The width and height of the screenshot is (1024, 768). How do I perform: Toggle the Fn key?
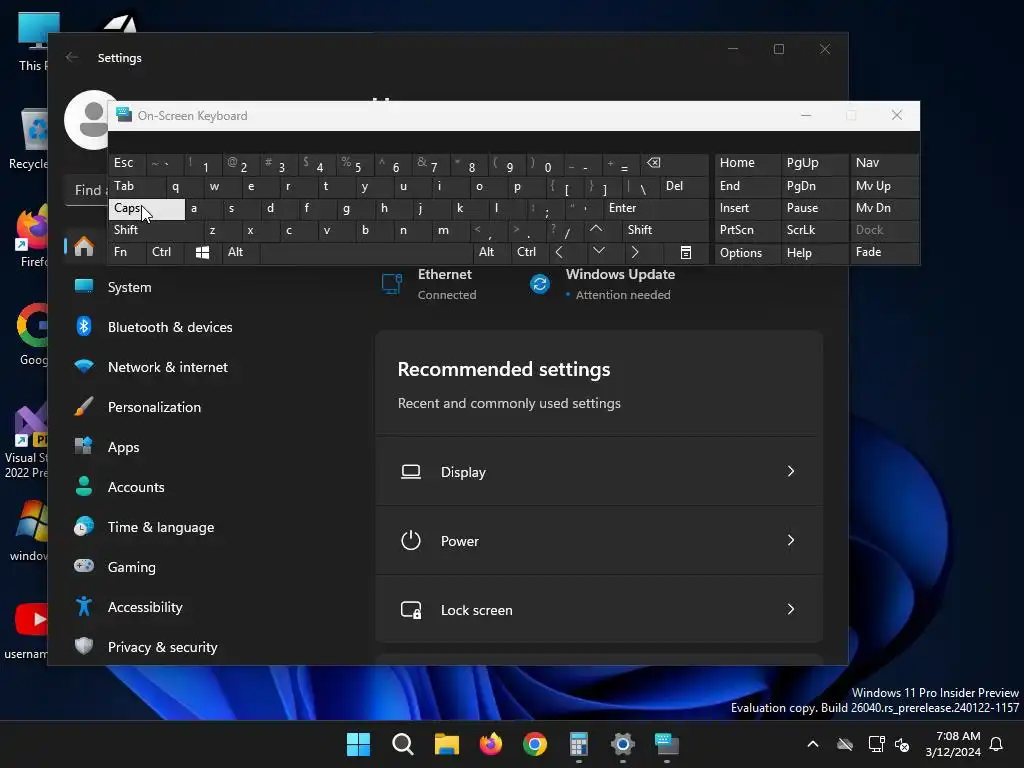coord(127,252)
